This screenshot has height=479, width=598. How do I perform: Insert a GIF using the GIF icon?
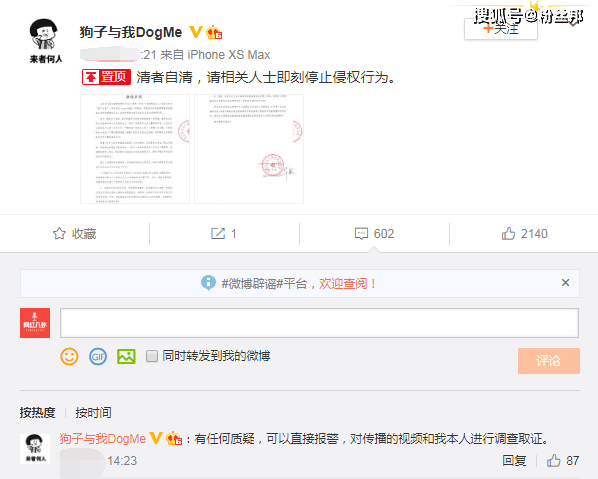point(98,357)
